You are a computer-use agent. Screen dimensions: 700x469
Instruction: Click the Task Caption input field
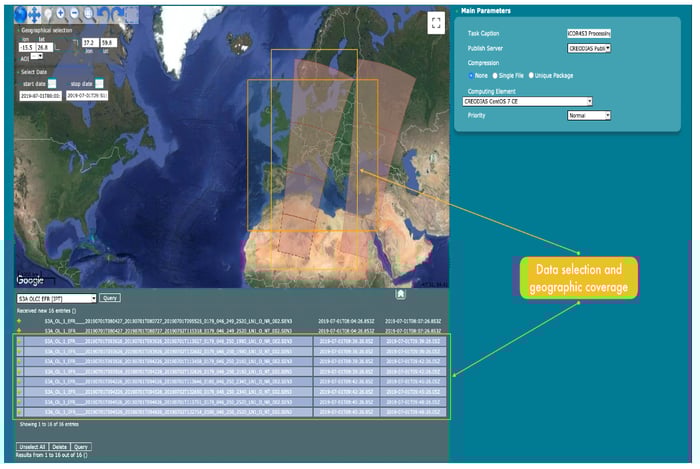pyautogui.click(x=589, y=33)
